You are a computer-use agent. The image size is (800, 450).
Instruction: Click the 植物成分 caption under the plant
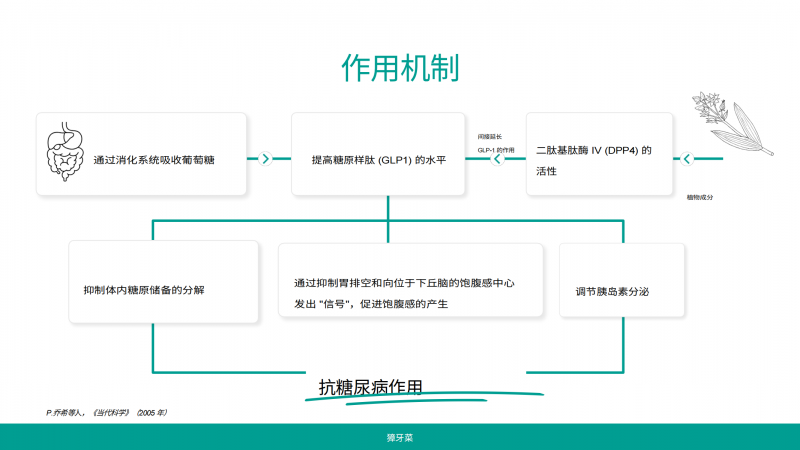tap(700, 197)
